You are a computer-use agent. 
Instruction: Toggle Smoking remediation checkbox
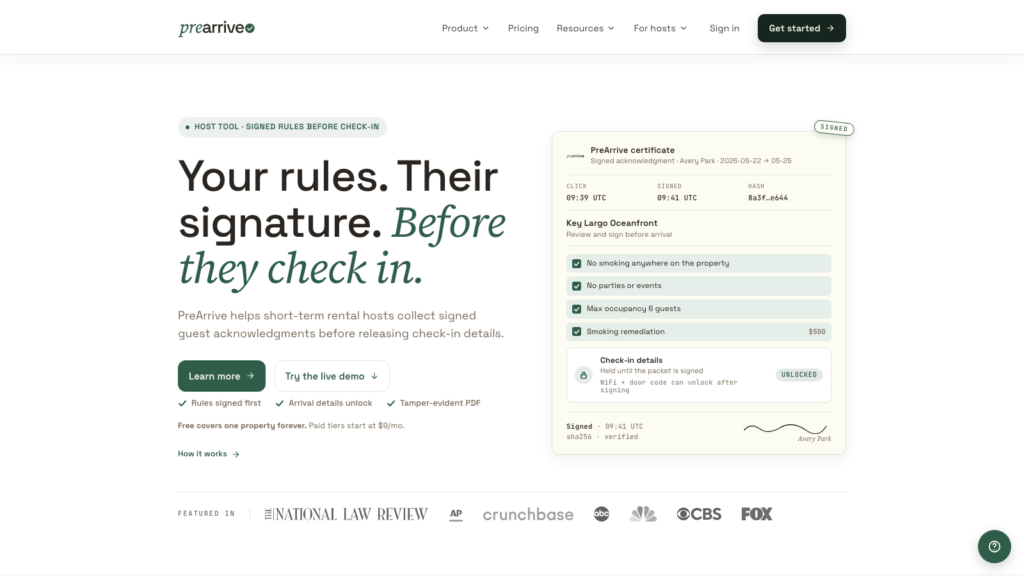click(x=577, y=332)
